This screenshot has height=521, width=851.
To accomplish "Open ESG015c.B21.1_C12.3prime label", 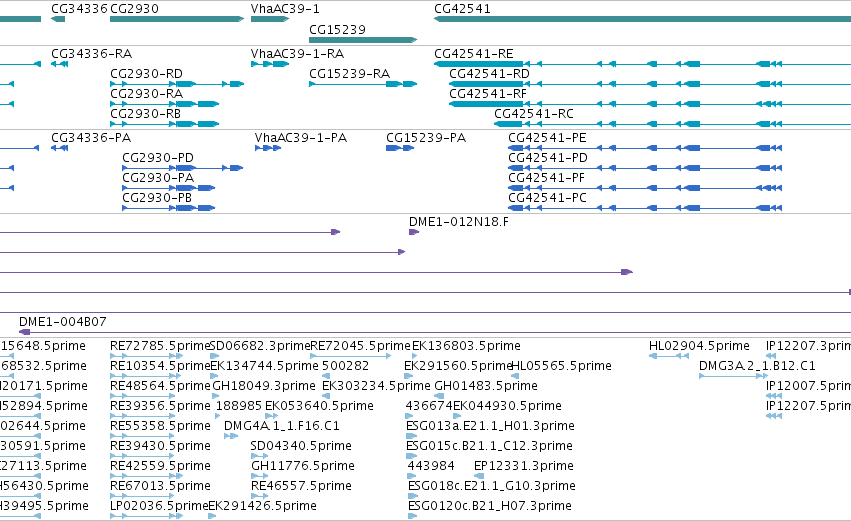I will point(489,446).
